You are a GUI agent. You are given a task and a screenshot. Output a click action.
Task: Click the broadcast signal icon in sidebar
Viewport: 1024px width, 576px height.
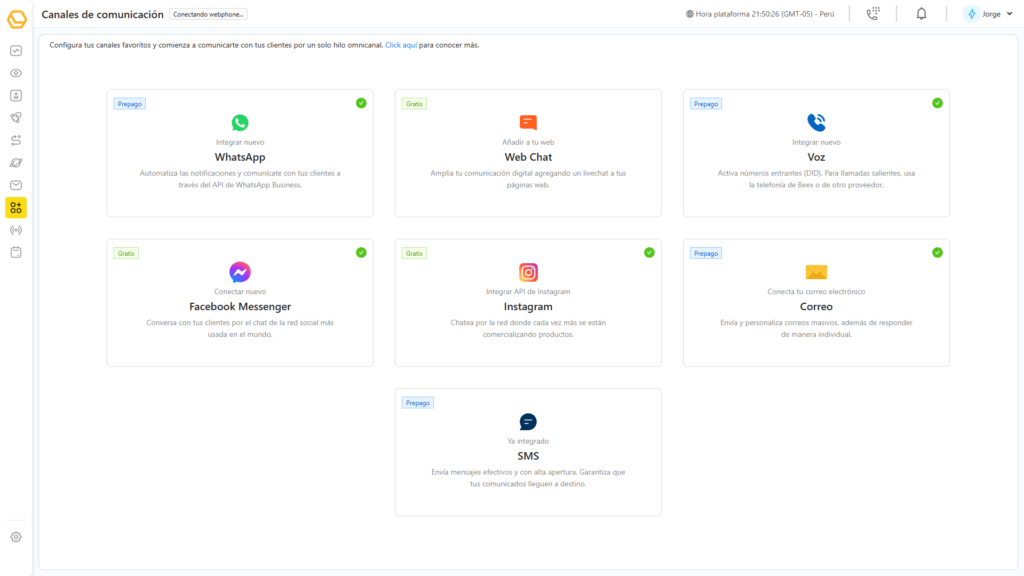coord(16,230)
